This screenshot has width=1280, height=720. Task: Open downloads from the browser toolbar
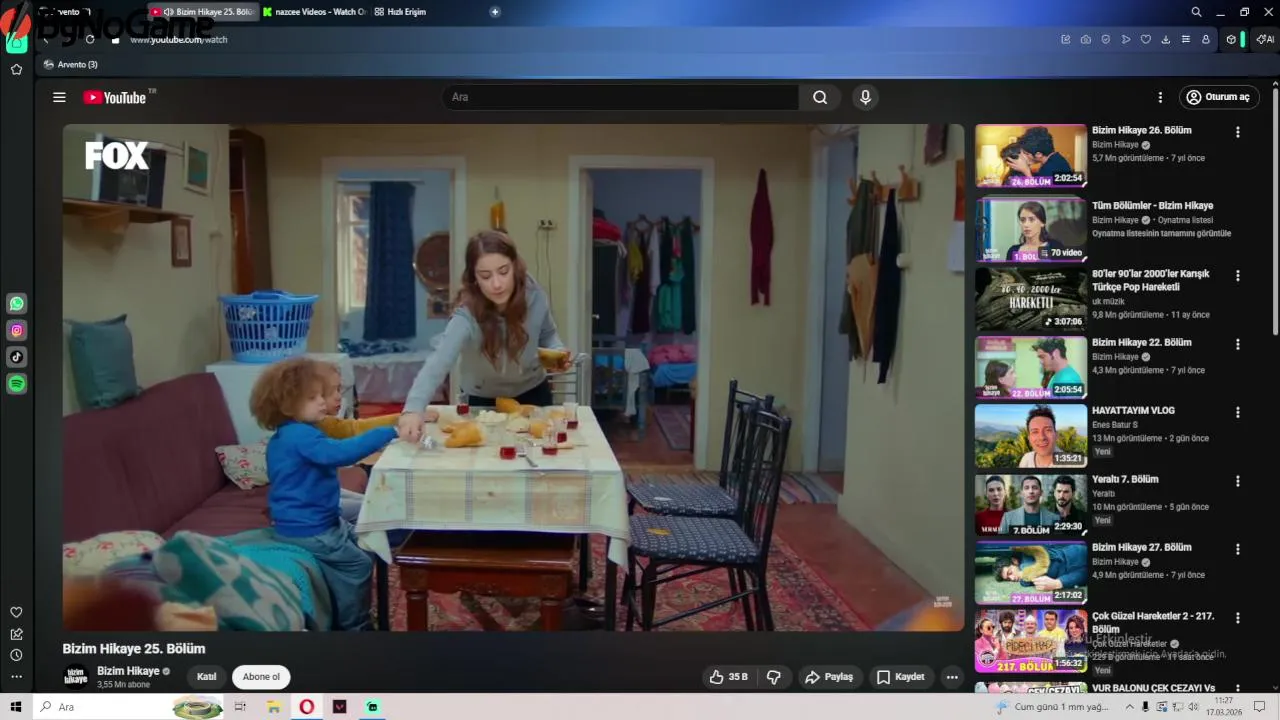1166,39
